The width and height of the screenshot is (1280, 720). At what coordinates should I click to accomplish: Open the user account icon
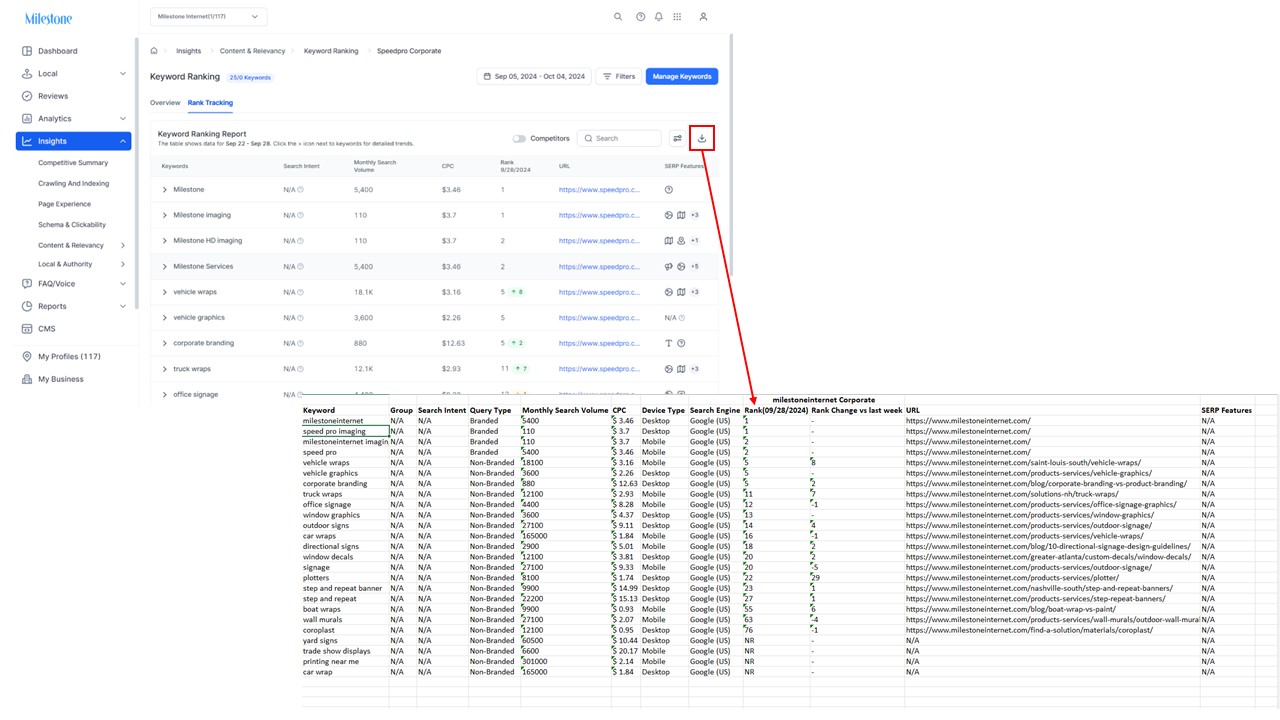703,17
